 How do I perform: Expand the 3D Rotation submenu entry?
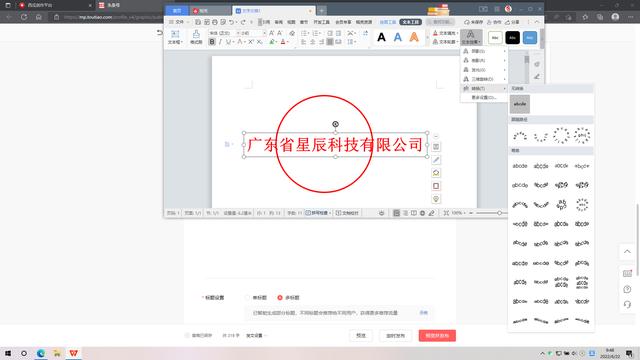pos(484,79)
